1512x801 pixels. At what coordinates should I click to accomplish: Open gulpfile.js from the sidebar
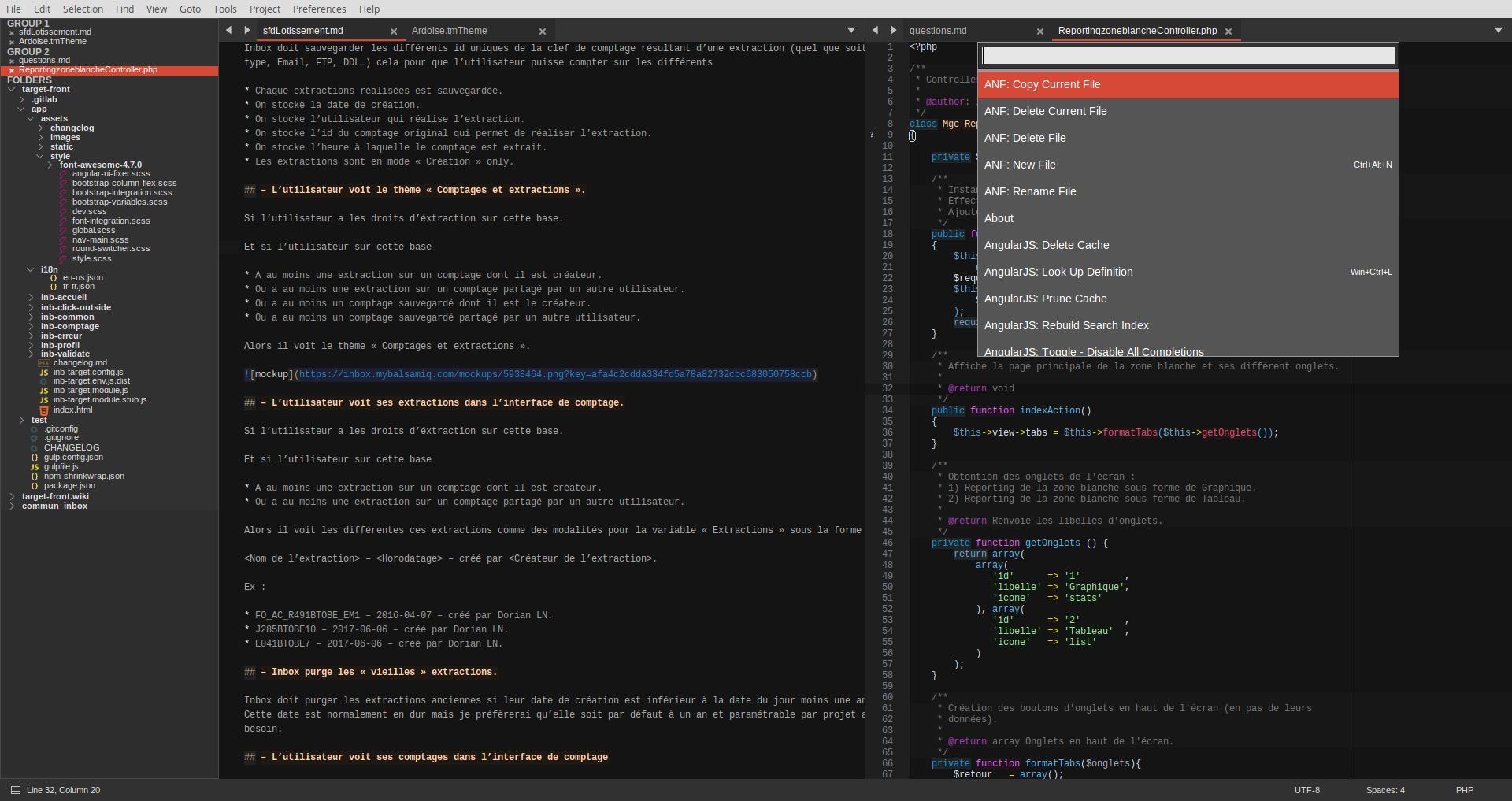(61, 467)
